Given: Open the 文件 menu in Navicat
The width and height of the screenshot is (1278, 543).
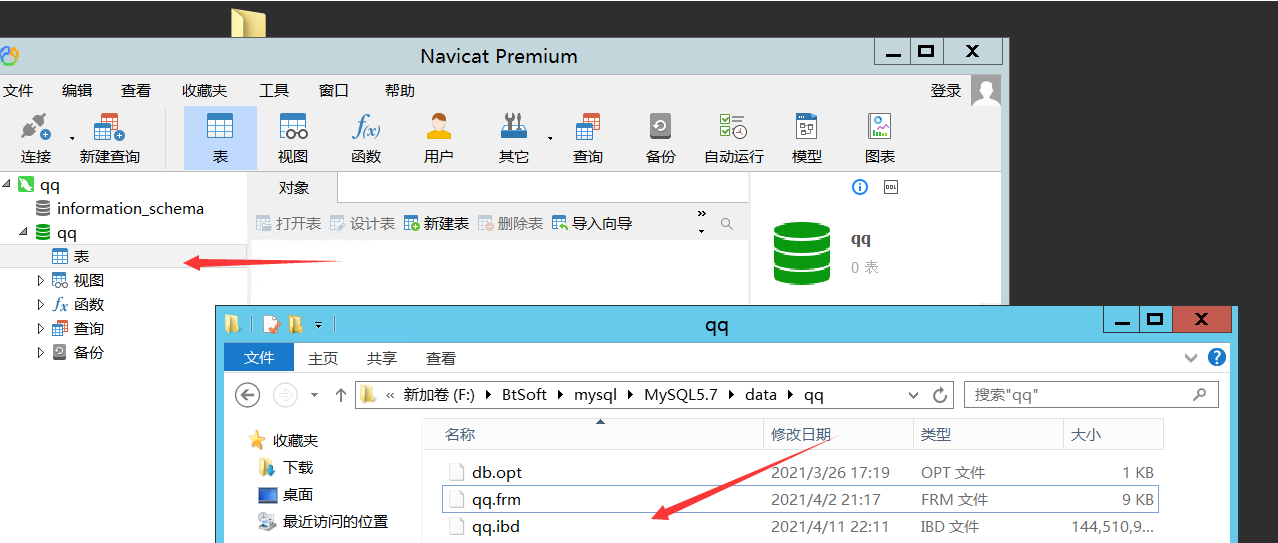Looking at the screenshot, I should (18, 90).
